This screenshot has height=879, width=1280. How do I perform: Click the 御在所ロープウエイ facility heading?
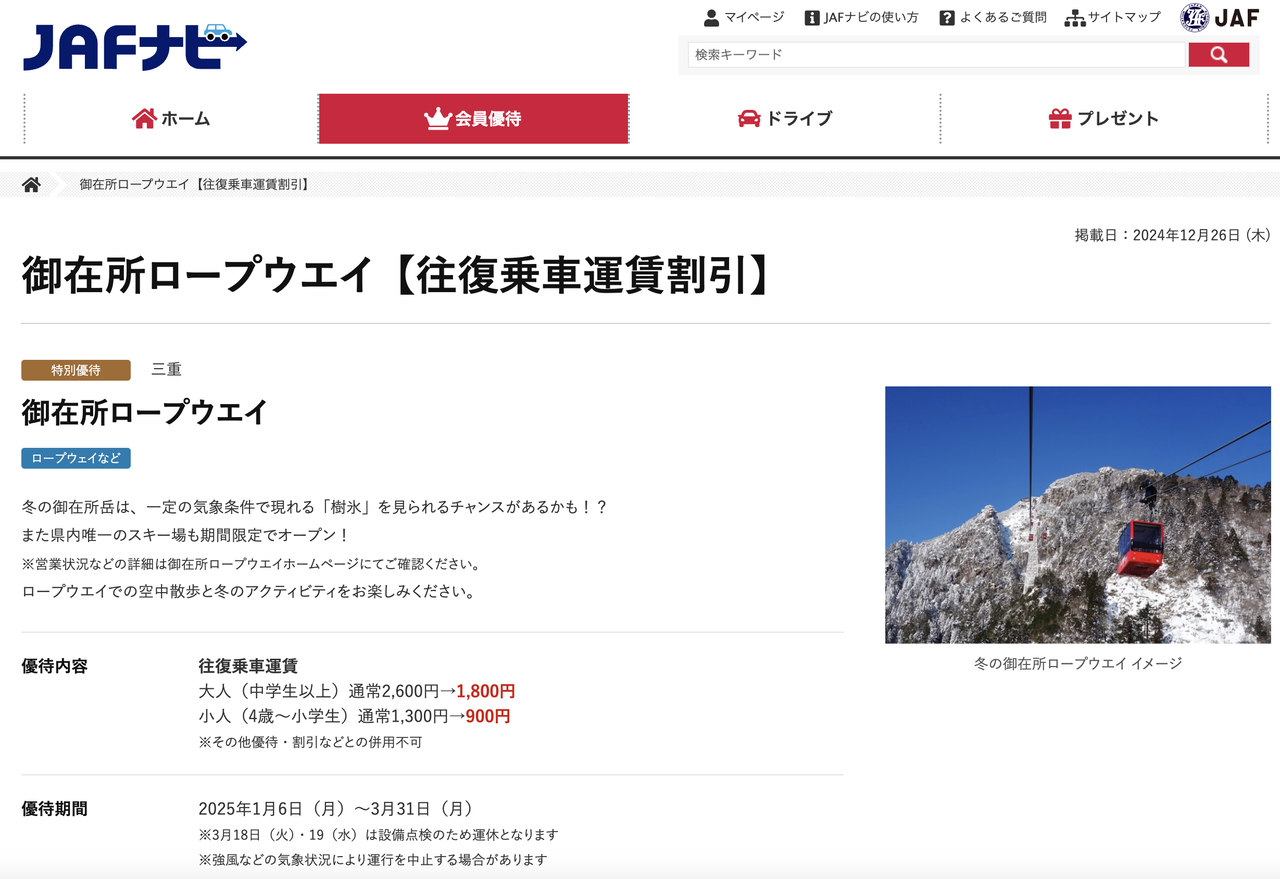coord(145,412)
